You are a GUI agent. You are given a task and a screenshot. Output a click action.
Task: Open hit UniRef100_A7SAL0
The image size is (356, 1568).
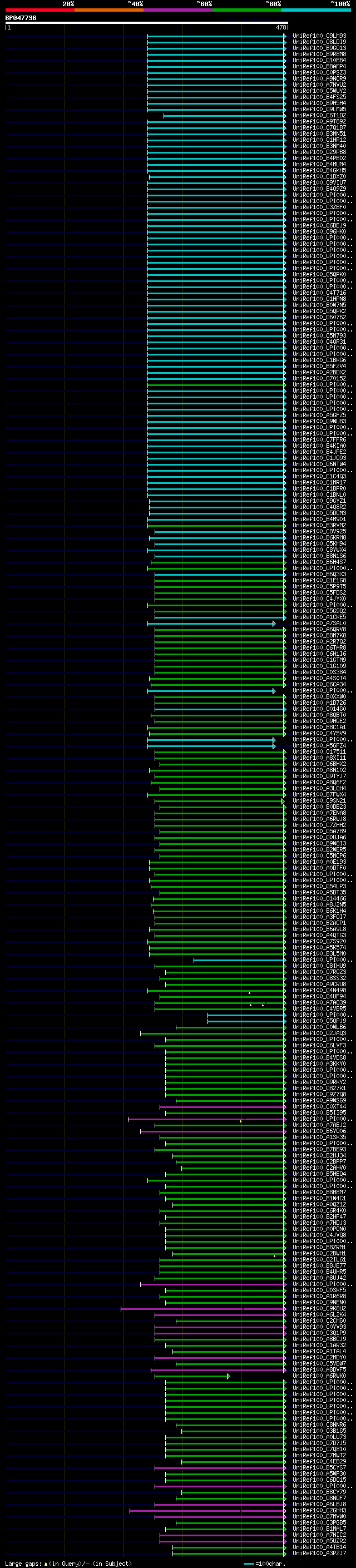pos(319,624)
